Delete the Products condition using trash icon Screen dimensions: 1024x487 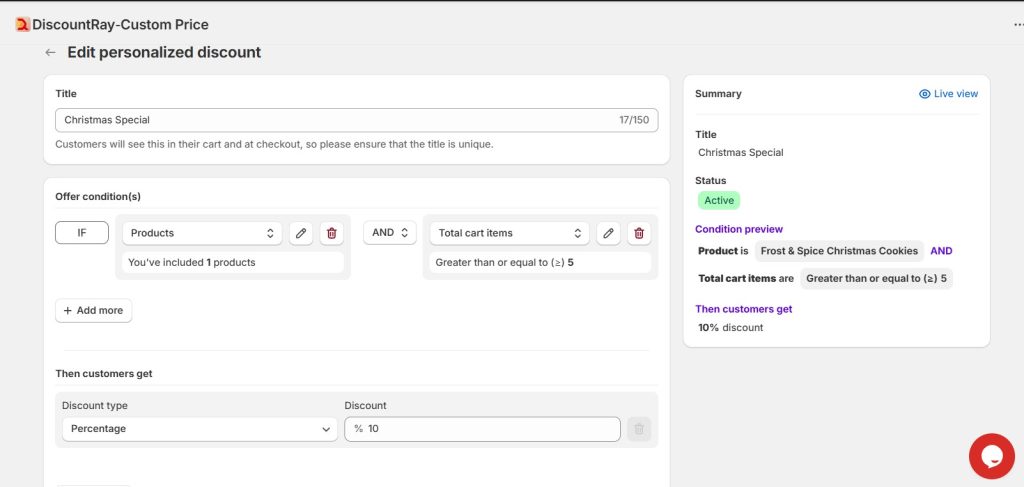click(x=332, y=233)
